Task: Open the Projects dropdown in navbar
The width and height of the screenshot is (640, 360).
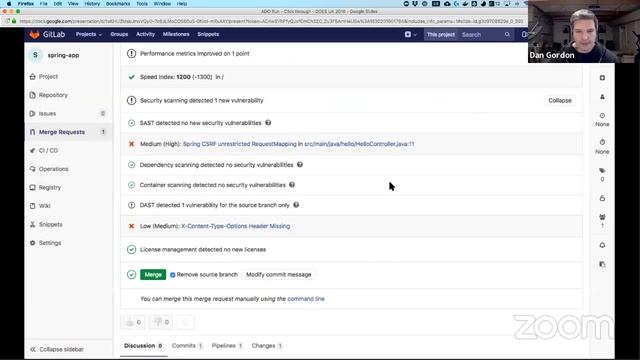Action: click(89, 34)
